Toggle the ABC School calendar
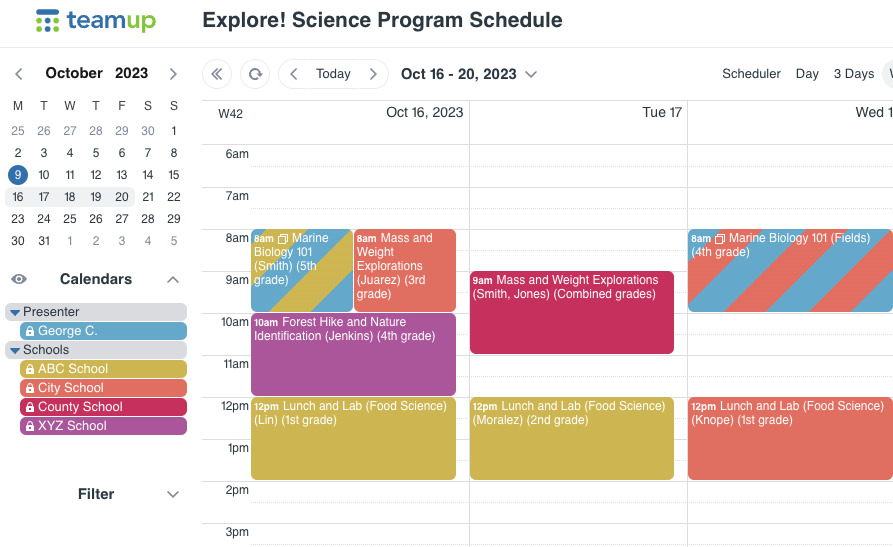Screen dimensions: 893x547 tap(103, 369)
